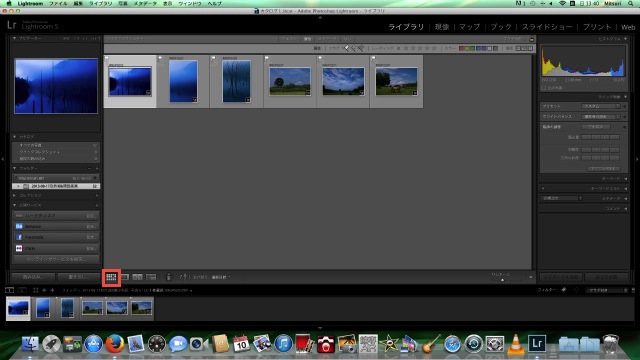Toggle first rating star in attribute filter
Image resolution: width=640 pixels, height=360 pixels.
point(406,48)
